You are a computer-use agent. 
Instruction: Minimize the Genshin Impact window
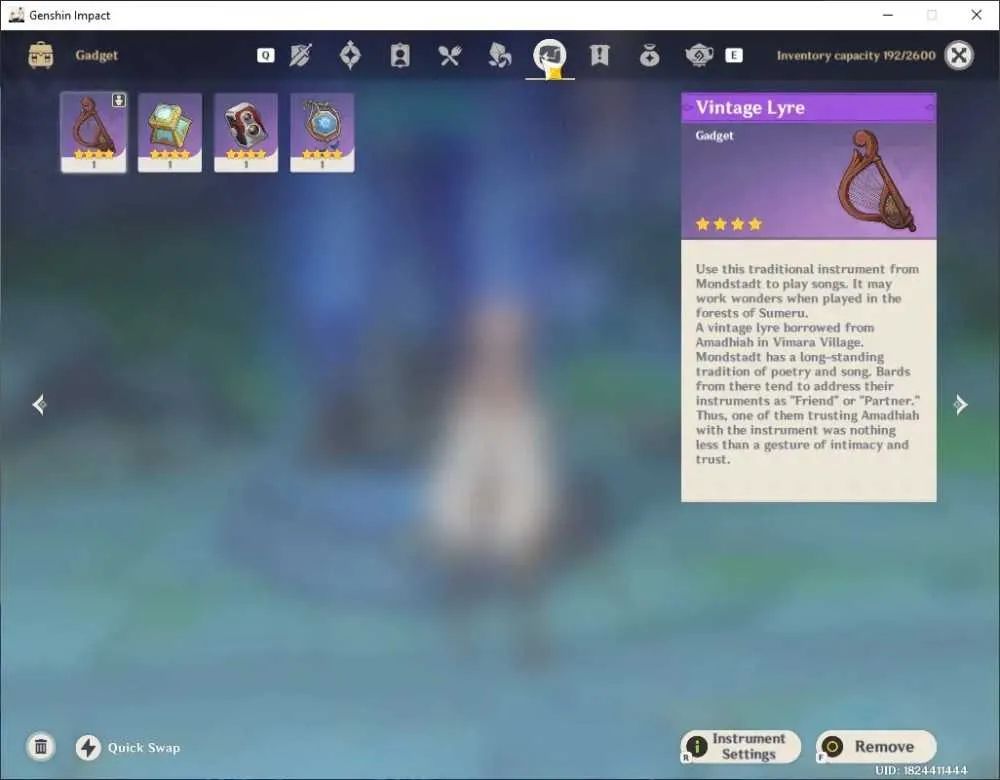[x=888, y=15]
